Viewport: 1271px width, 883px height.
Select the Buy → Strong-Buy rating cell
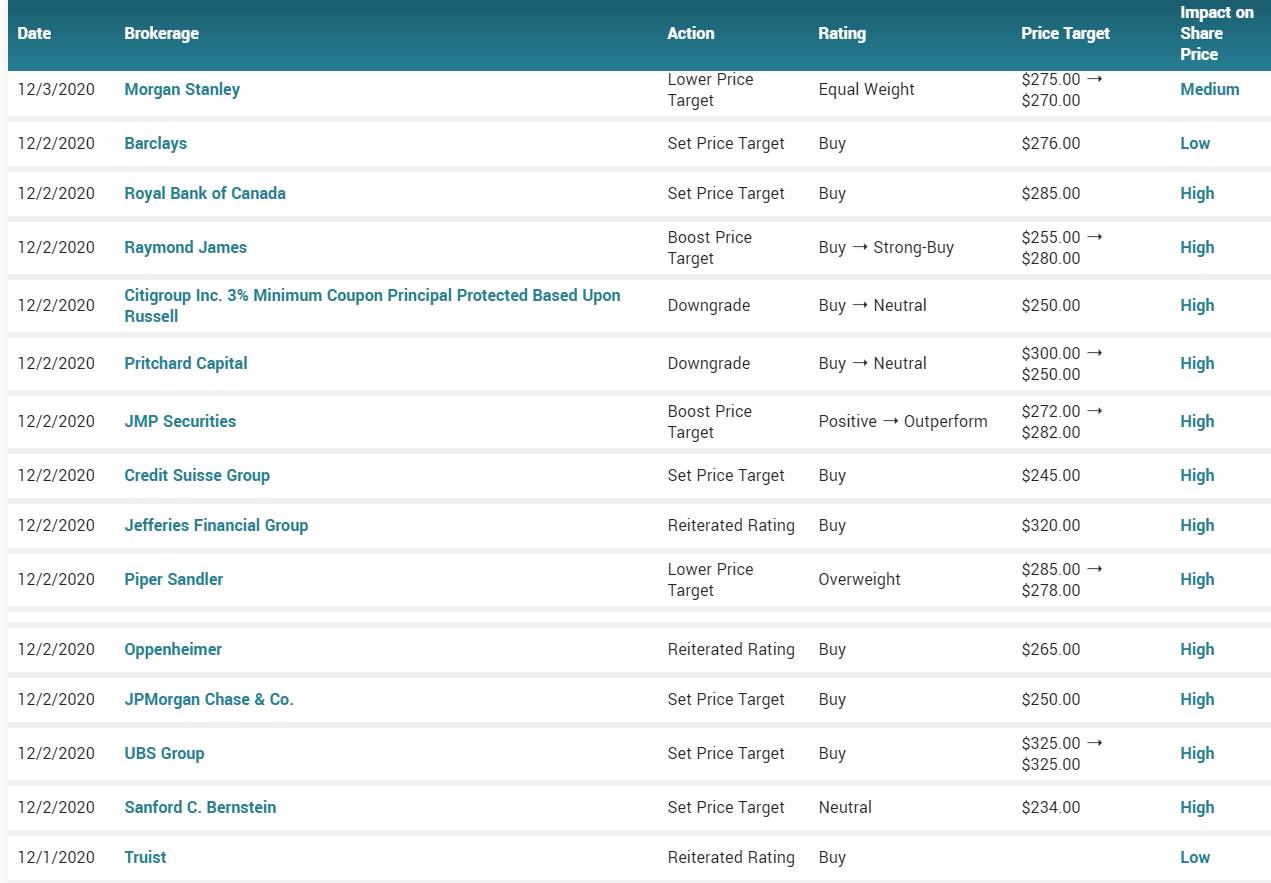click(886, 247)
